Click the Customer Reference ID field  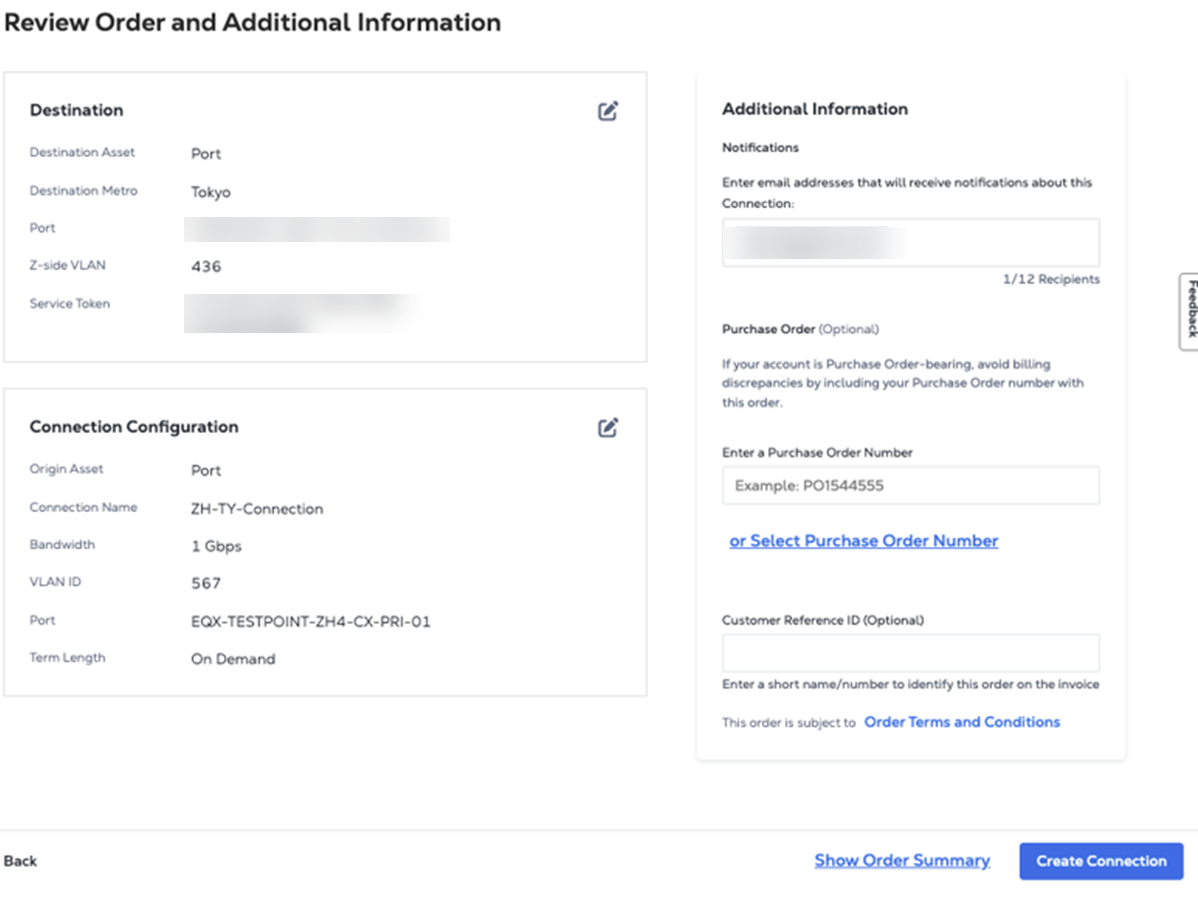(910, 653)
